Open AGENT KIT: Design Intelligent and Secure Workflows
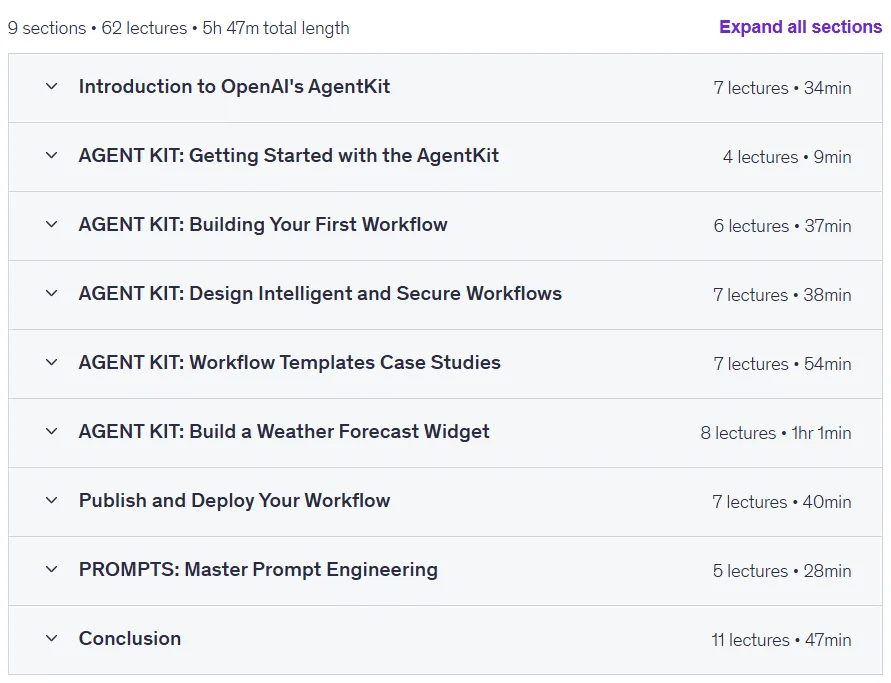The height and width of the screenshot is (683, 891). [320, 293]
